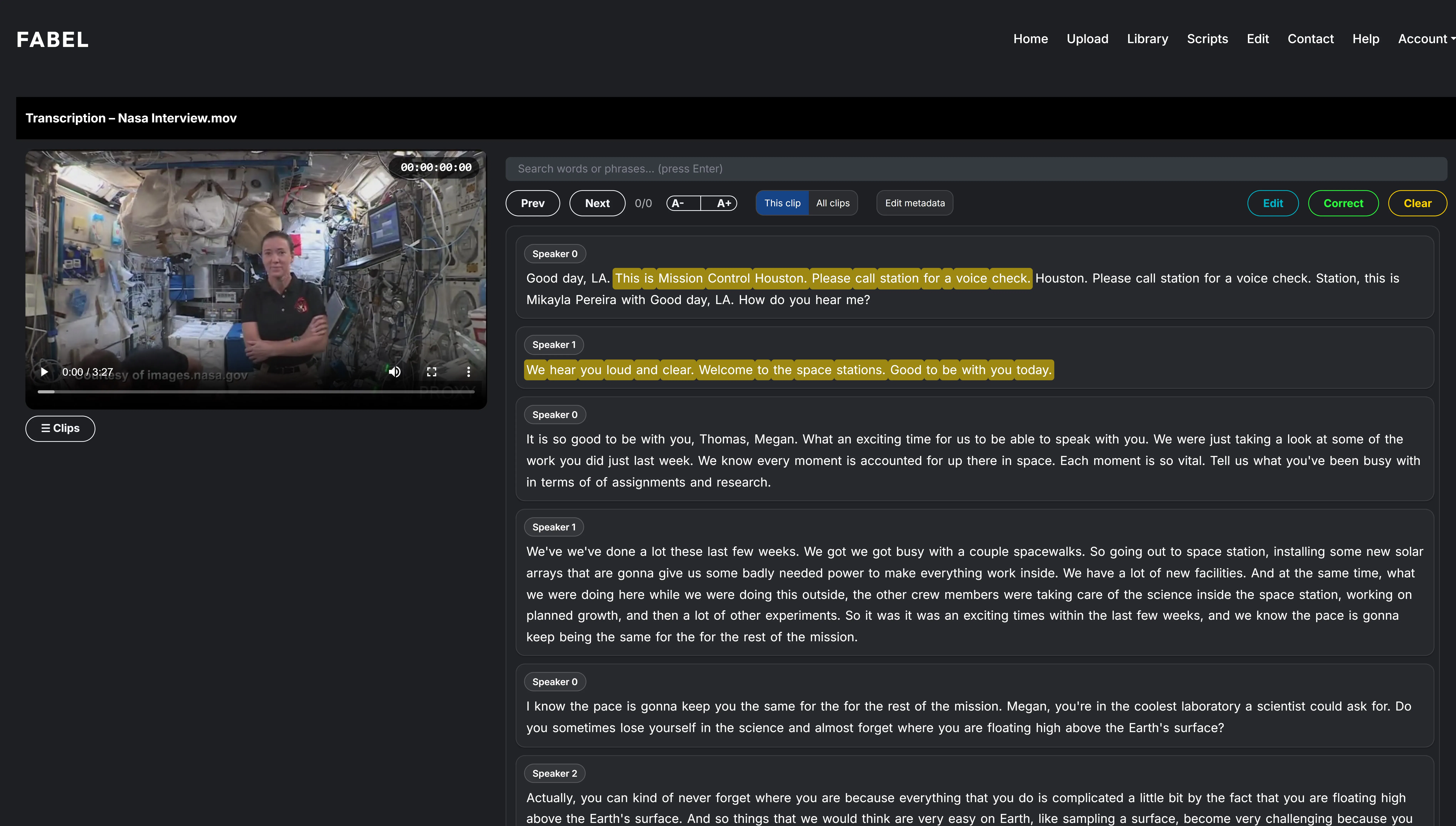Viewport: 1456px width, 826px height.
Task: Click the teal Edit transcript button
Action: (x=1273, y=203)
